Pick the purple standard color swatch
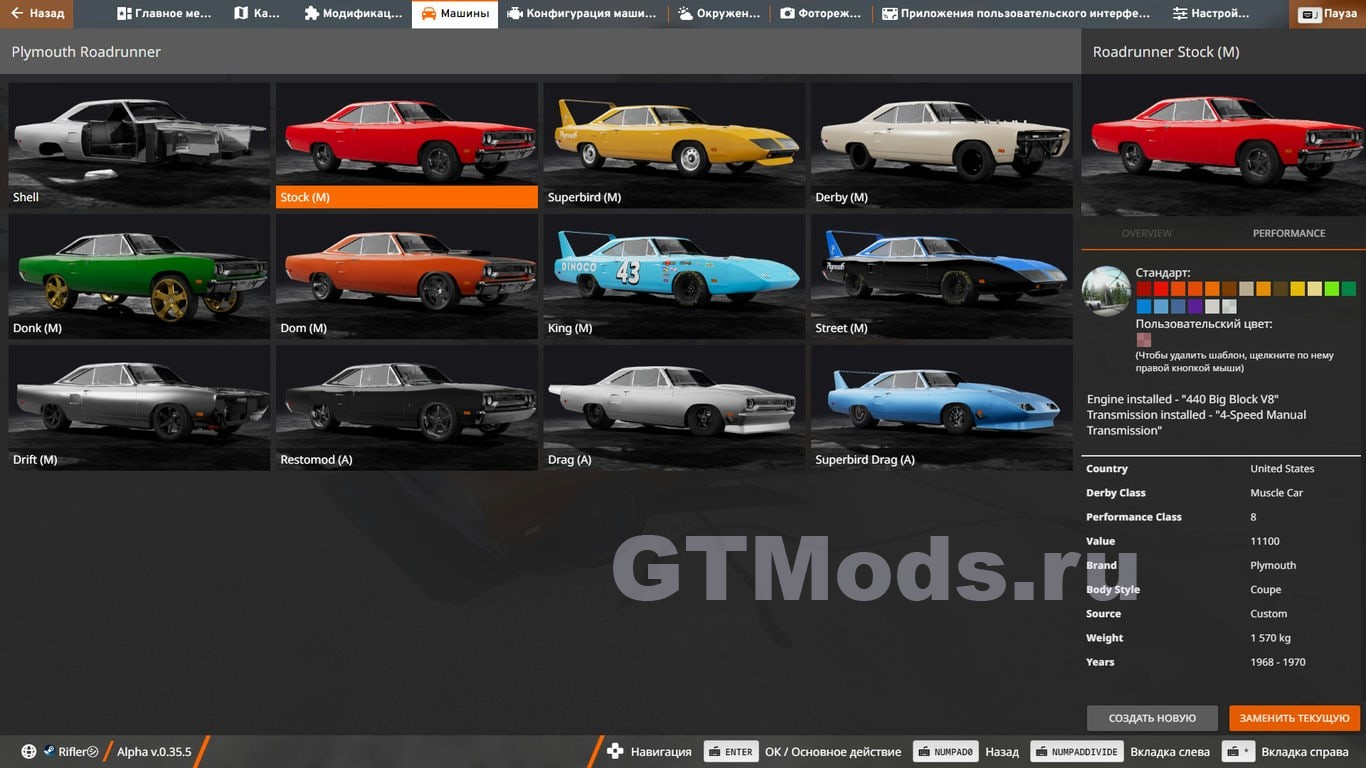The width and height of the screenshot is (1366, 768). coord(1195,307)
